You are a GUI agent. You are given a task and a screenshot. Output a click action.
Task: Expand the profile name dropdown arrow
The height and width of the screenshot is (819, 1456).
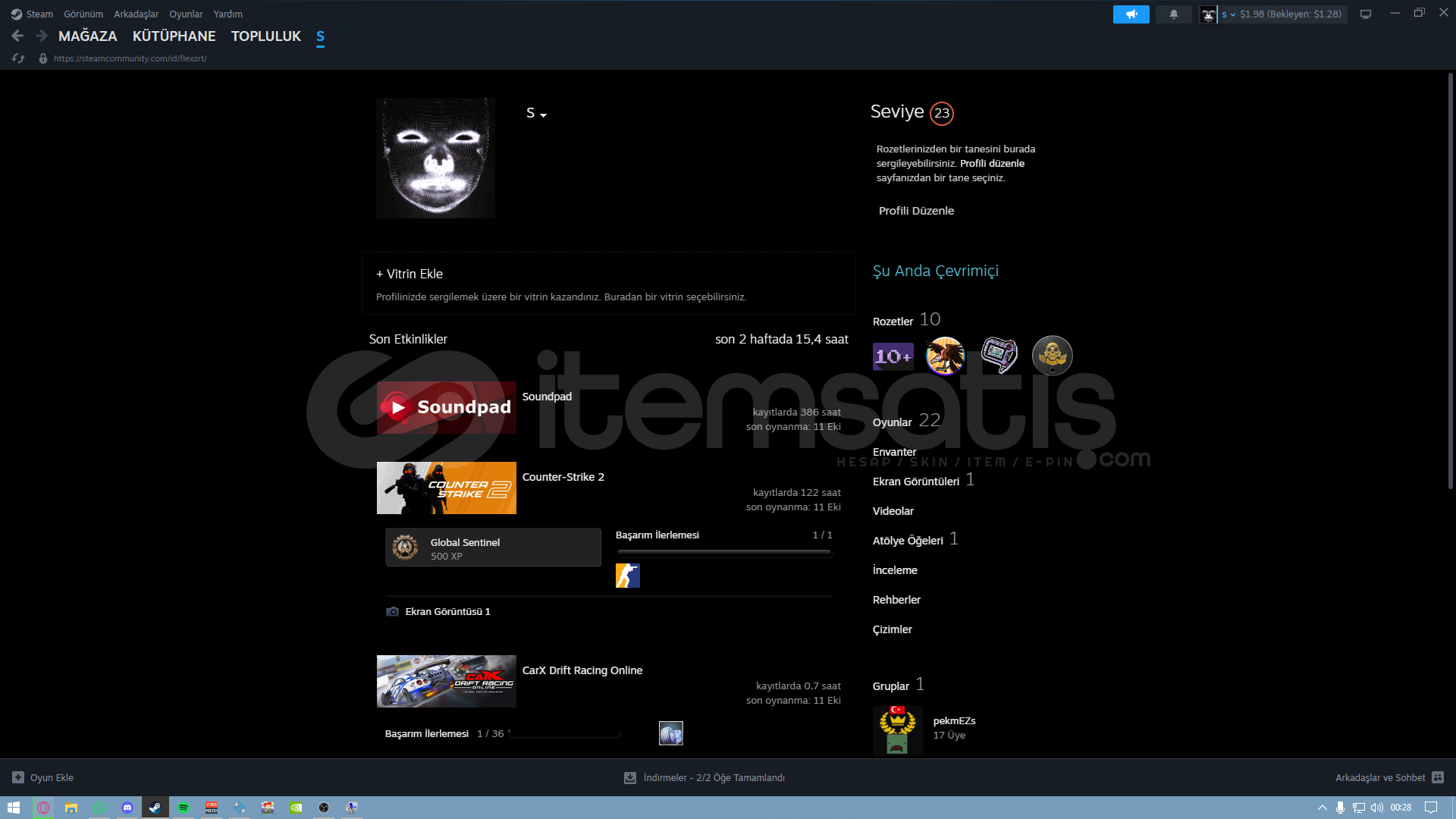[x=544, y=115]
